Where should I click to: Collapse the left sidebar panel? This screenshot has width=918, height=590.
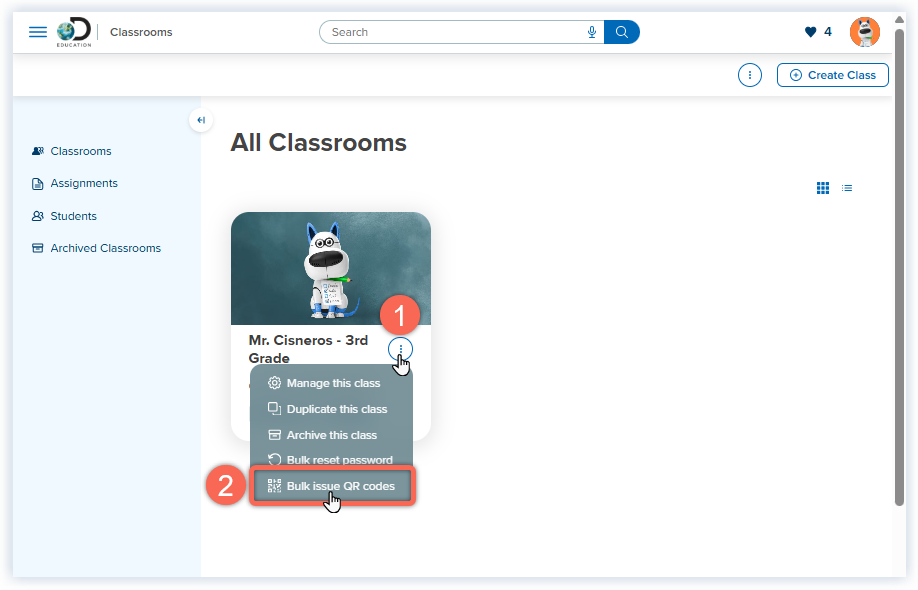tap(200, 119)
